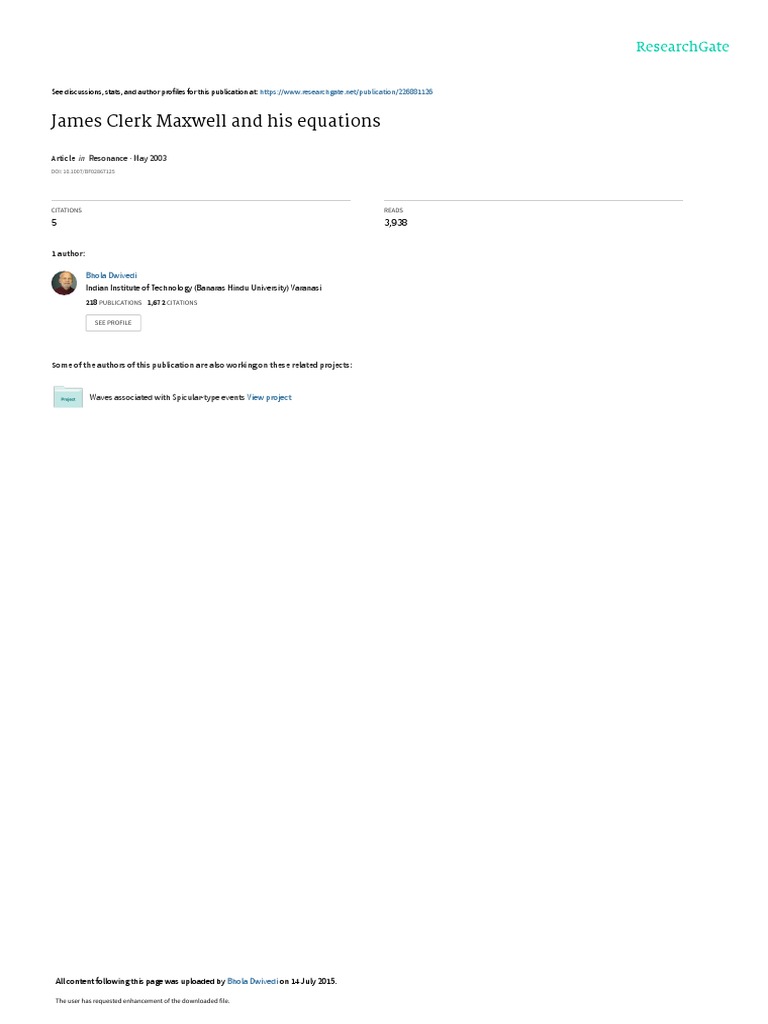Click the Indian Institute of Technology affiliation
The image size is (768, 1024).
pos(203,288)
